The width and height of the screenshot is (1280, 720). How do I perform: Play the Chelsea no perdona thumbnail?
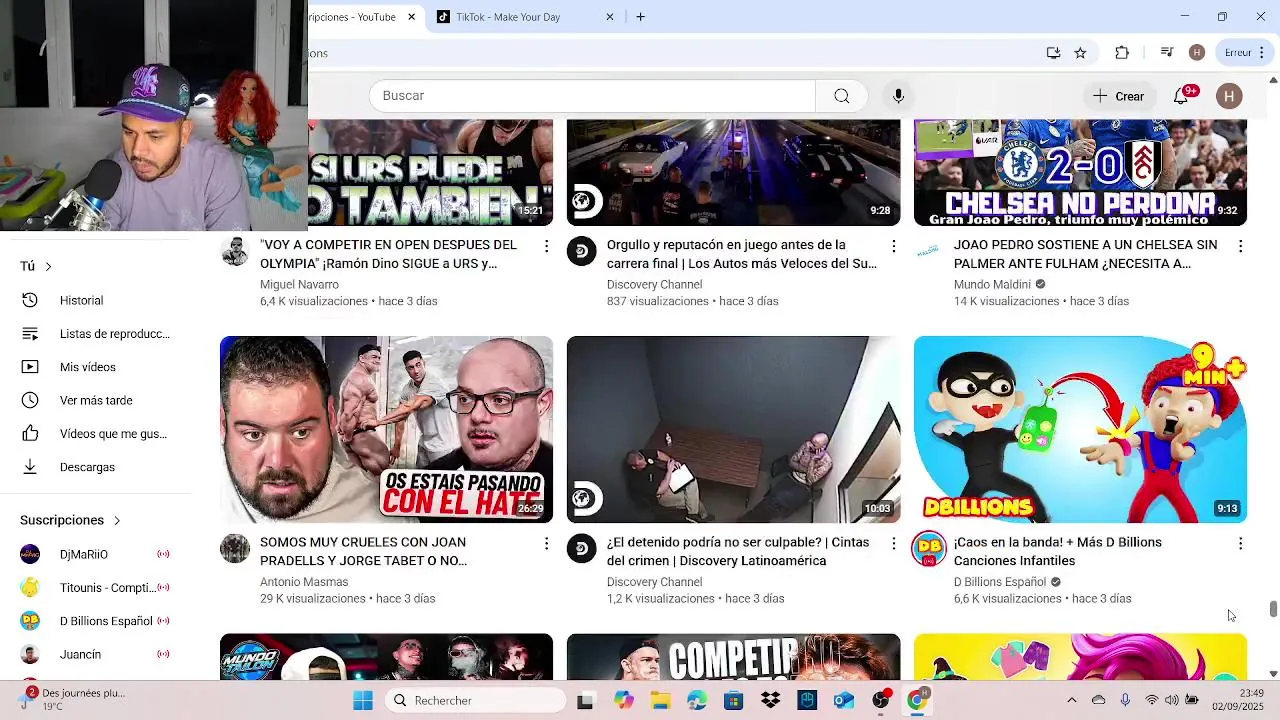tap(1080, 172)
